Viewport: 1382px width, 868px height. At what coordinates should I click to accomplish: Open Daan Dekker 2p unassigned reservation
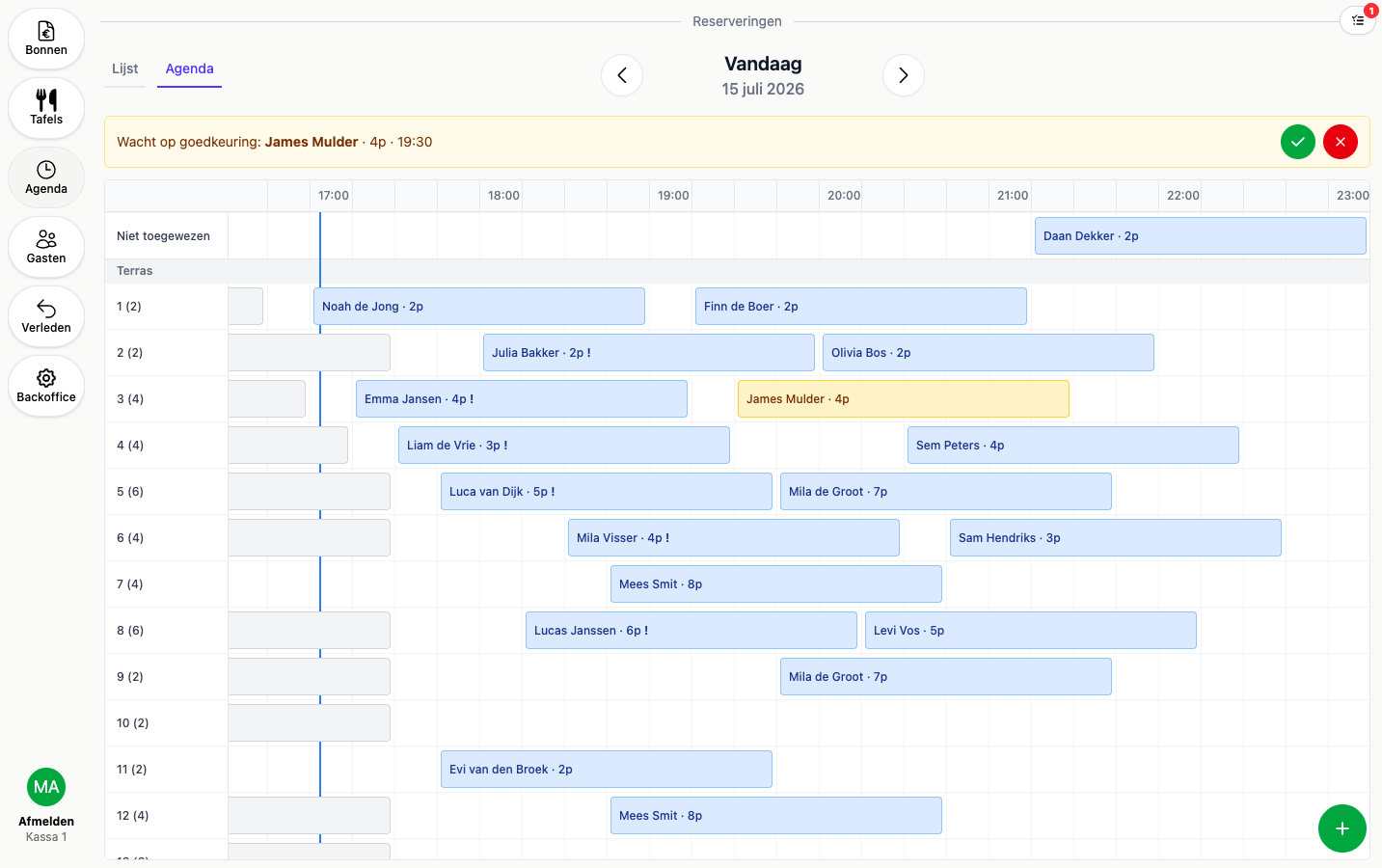click(1201, 236)
